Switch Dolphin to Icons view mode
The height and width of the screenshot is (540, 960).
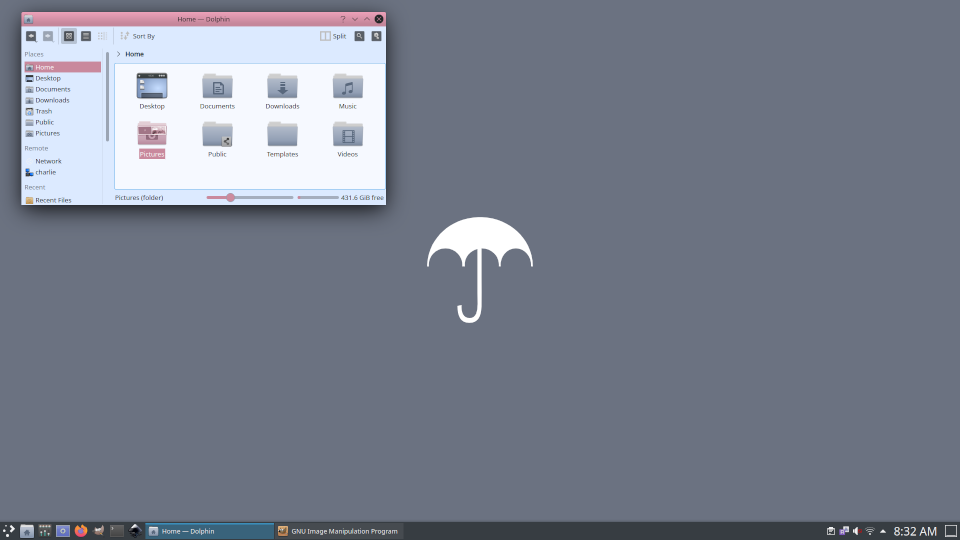point(69,36)
